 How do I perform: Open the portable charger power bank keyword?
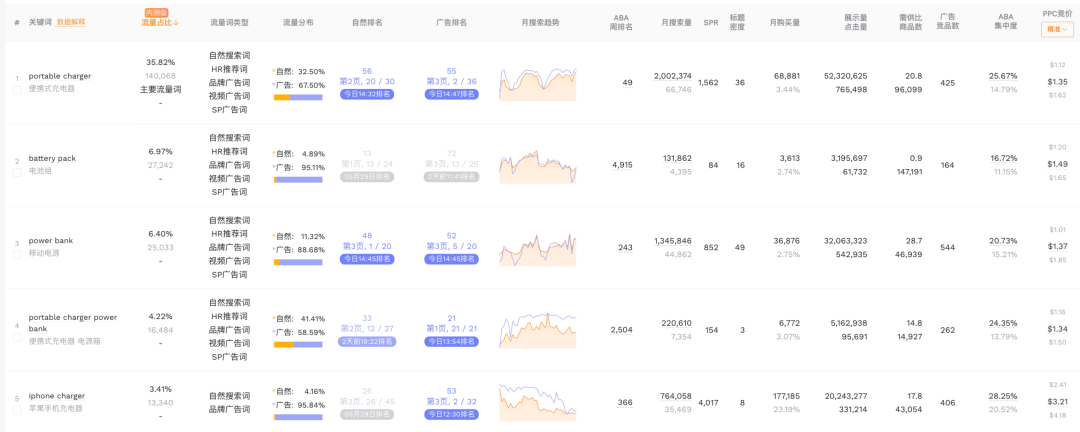click(72, 323)
